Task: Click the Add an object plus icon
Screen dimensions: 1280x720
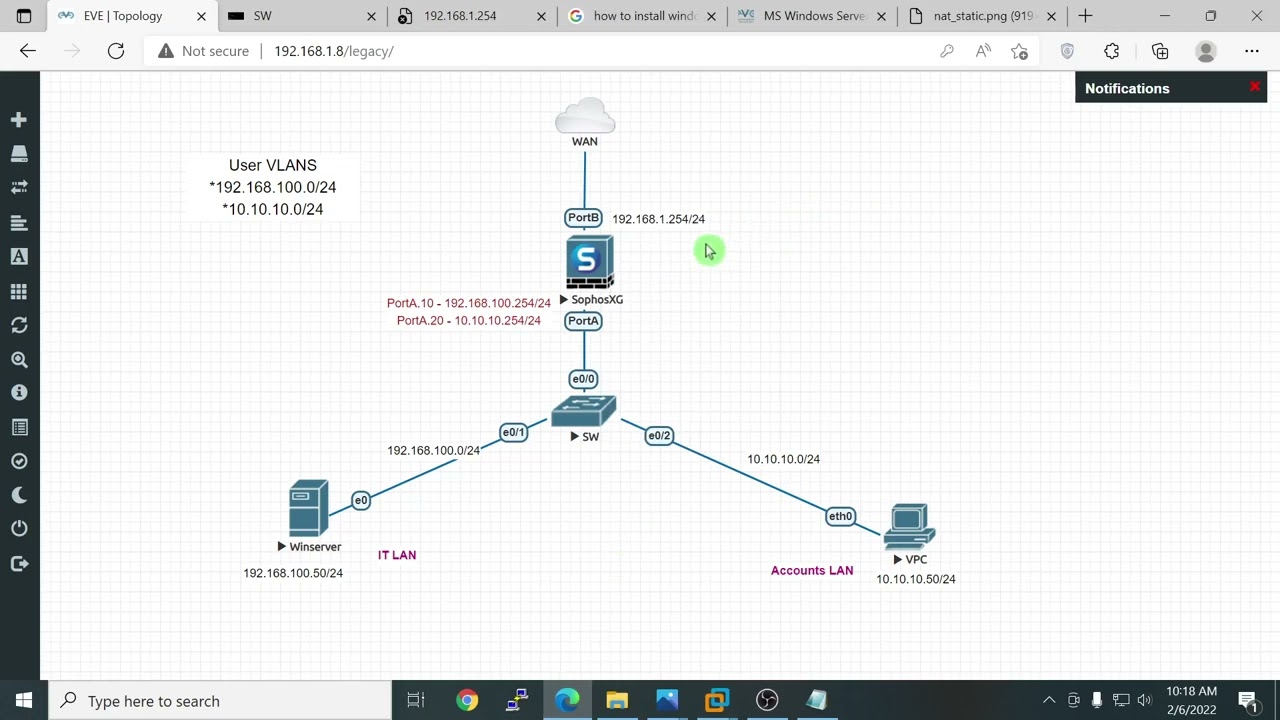Action: [19, 120]
